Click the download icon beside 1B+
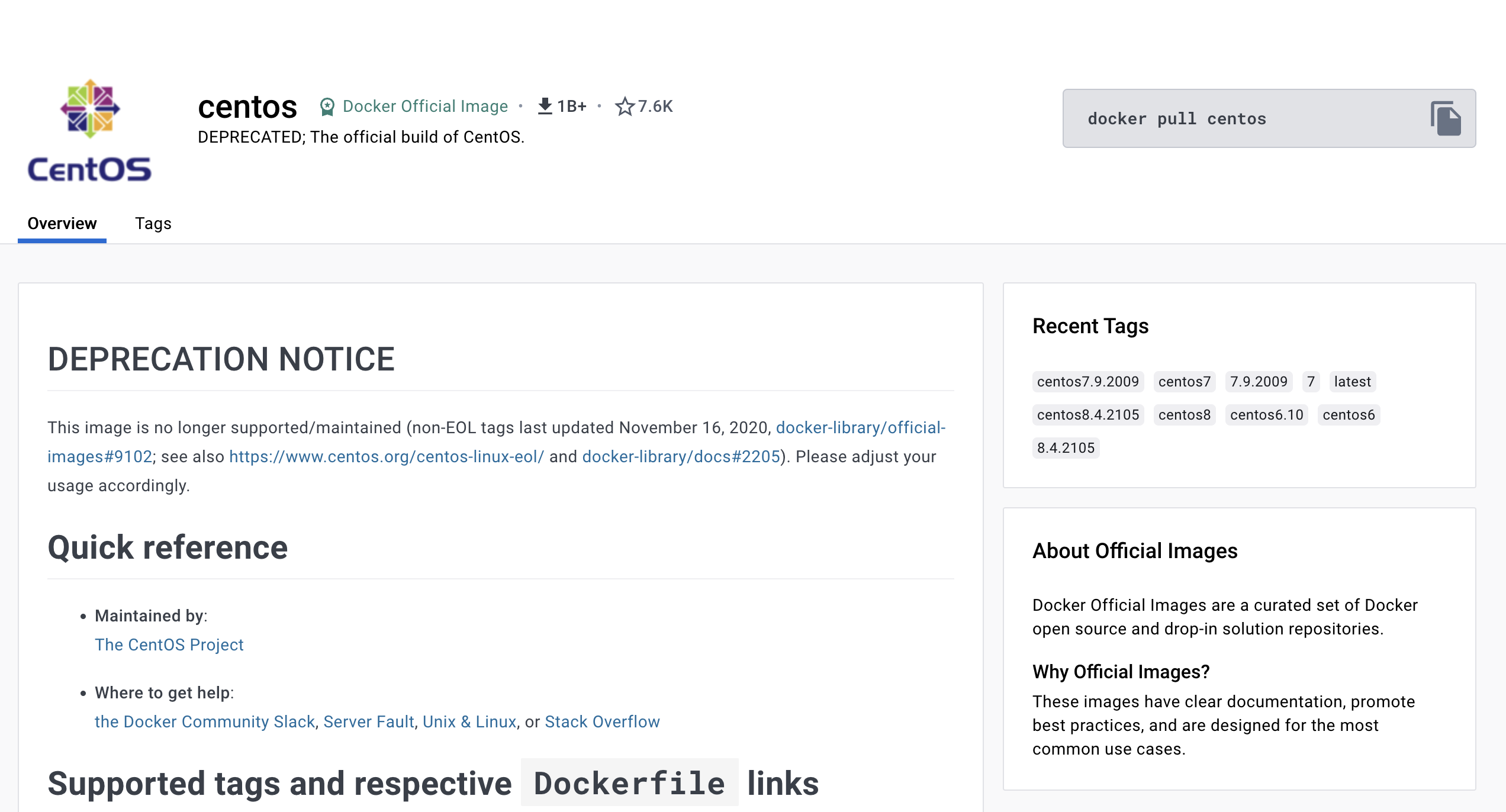Viewport: 1506px width, 812px height. pos(545,107)
